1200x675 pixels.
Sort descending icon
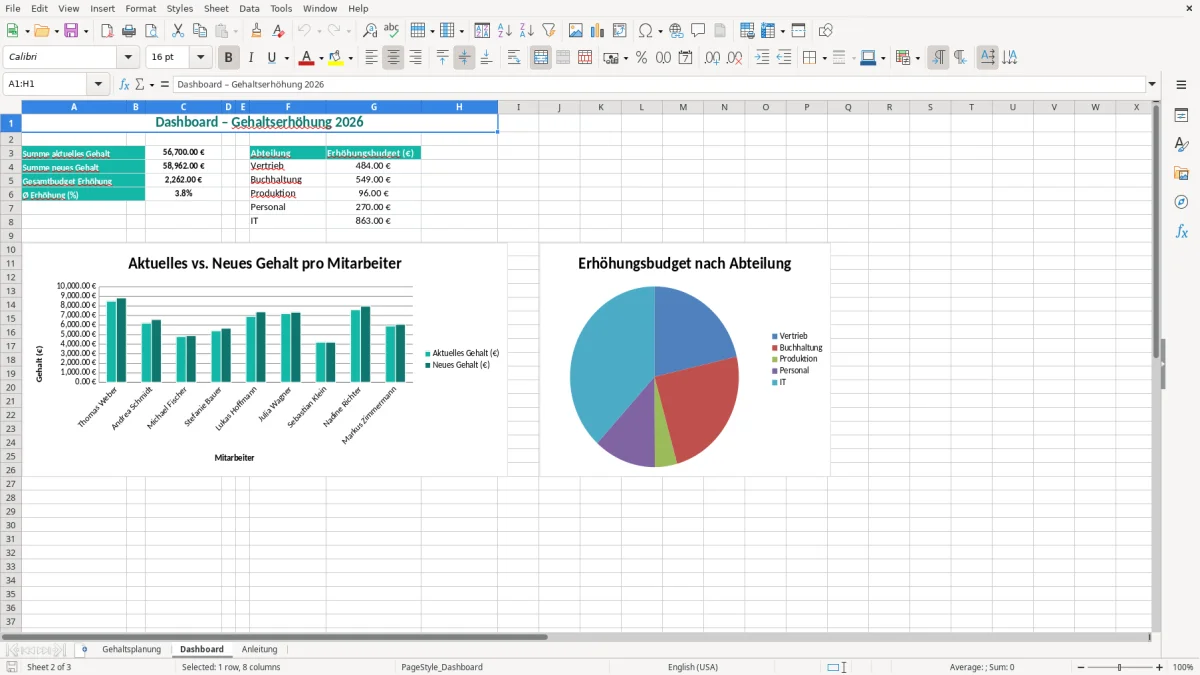pyautogui.click(x=527, y=31)
